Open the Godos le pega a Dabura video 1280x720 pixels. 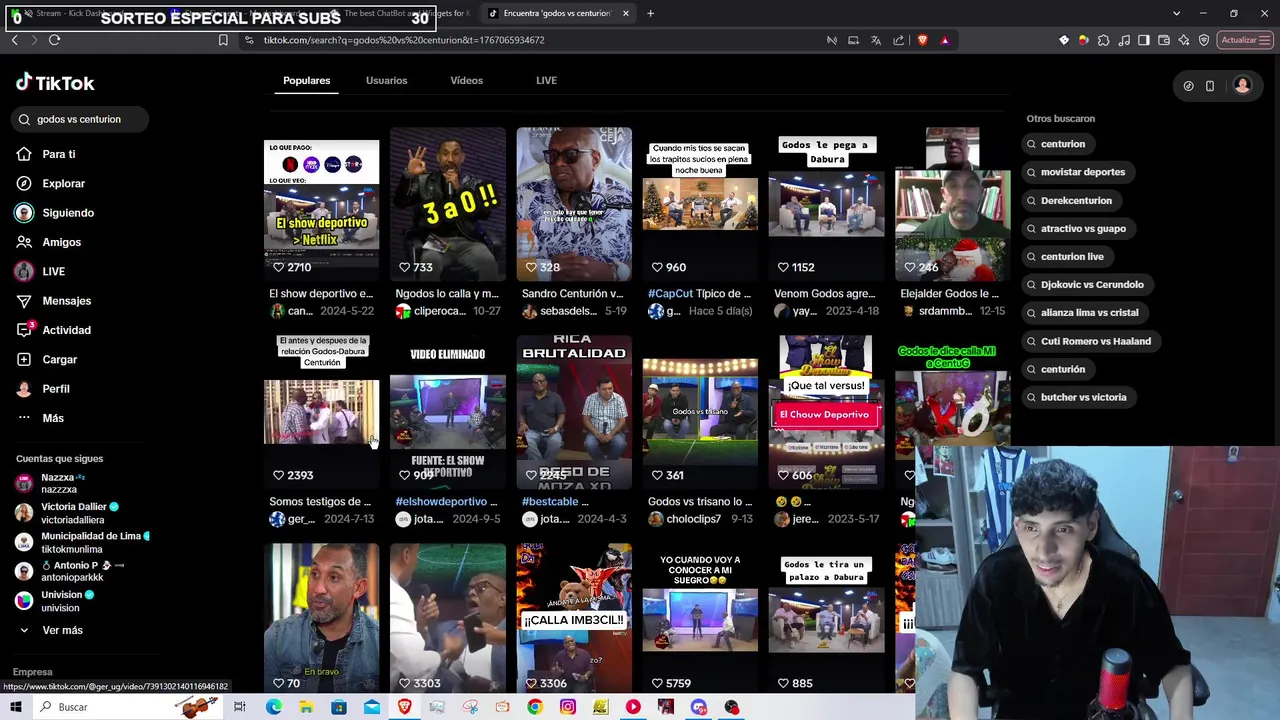pyautogui.click(x=826, y=204)
